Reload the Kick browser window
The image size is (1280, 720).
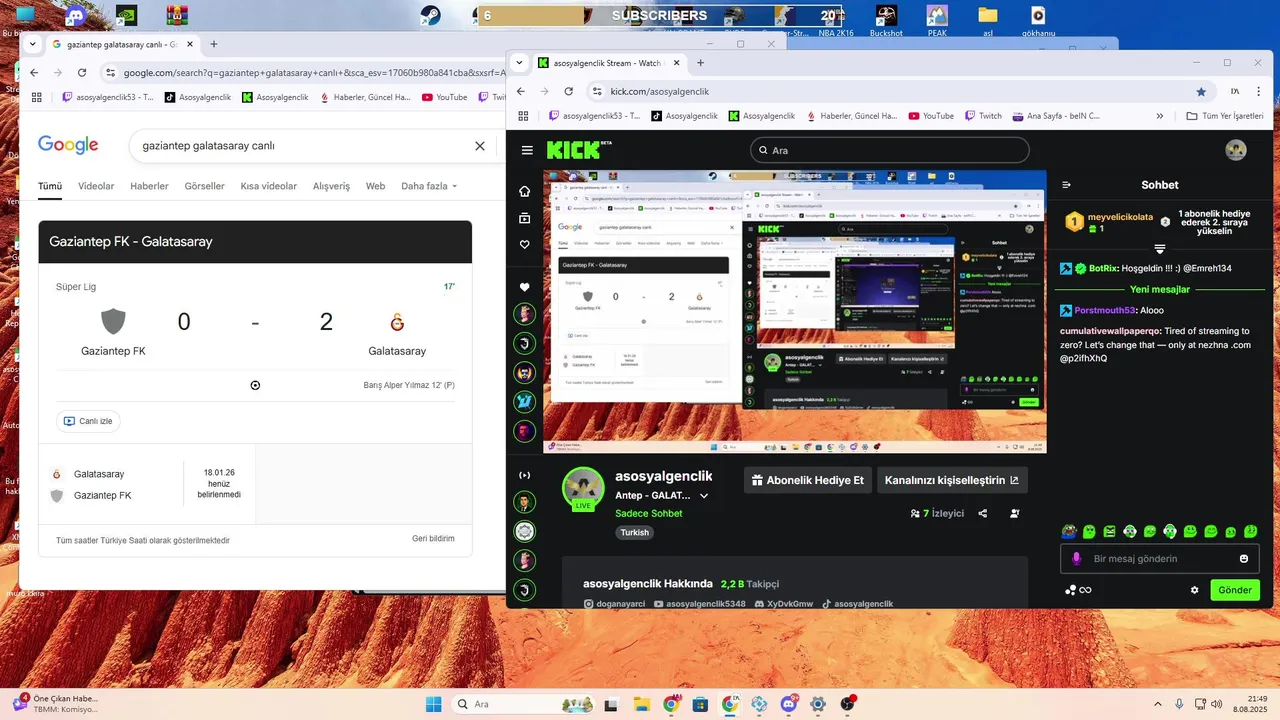pyautogui.click(x=568, y=91)
